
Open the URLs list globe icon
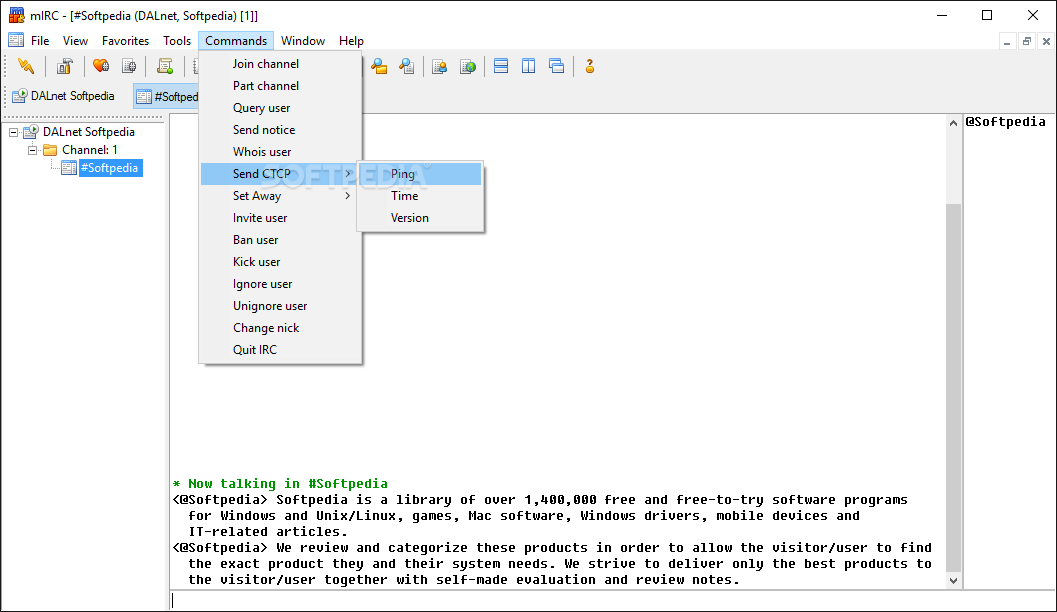pos(467,66)
